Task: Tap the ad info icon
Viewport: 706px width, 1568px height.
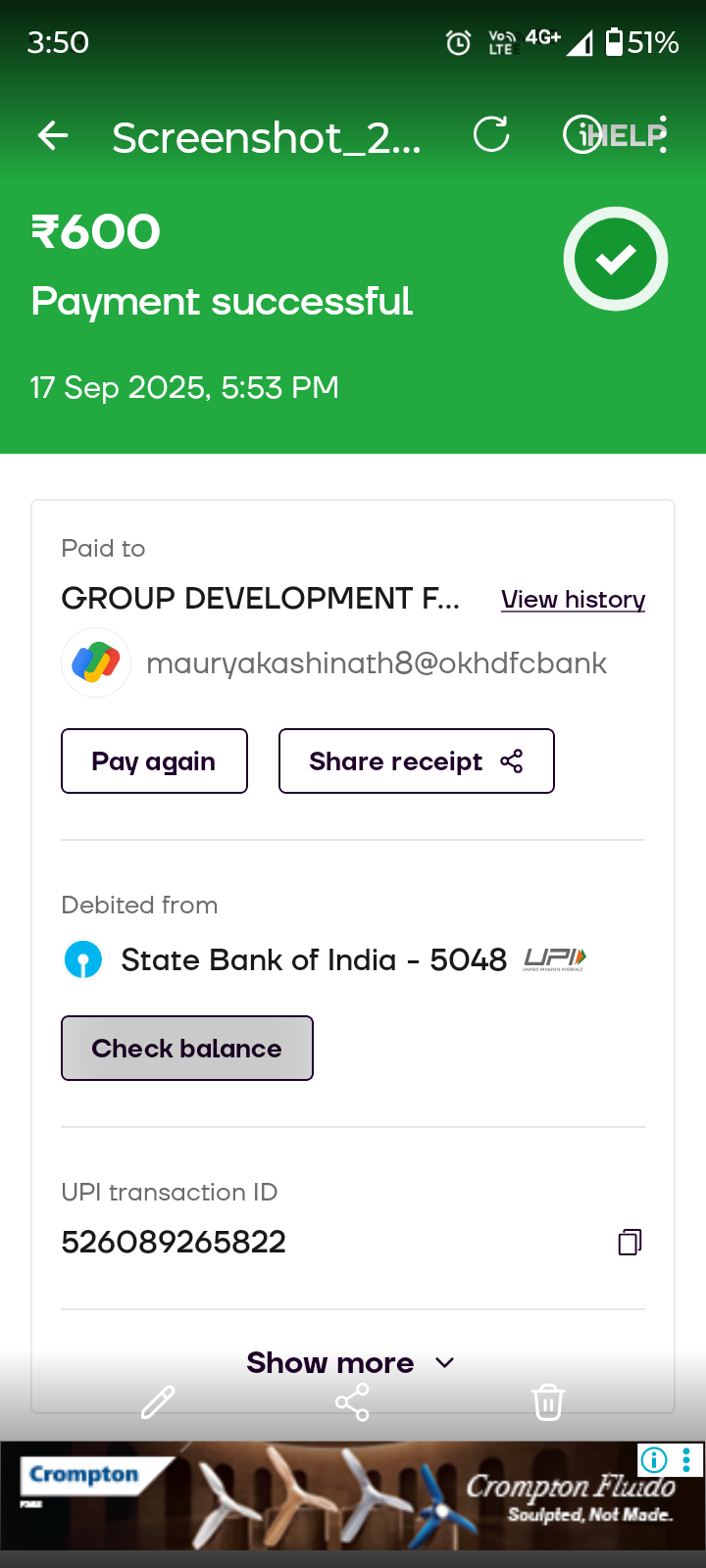Action: 654,1460
